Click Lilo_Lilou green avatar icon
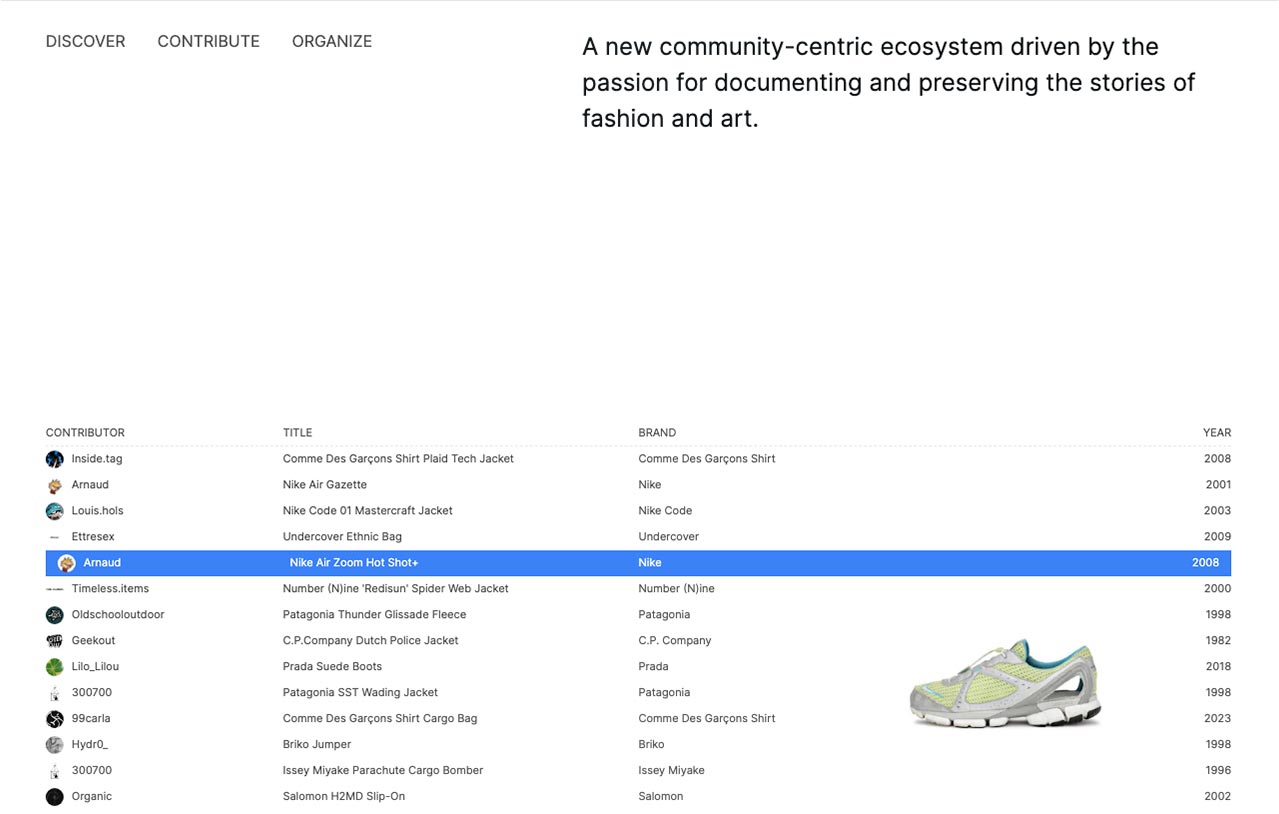This screenshot has width=1279, height=814. (55, 667)
